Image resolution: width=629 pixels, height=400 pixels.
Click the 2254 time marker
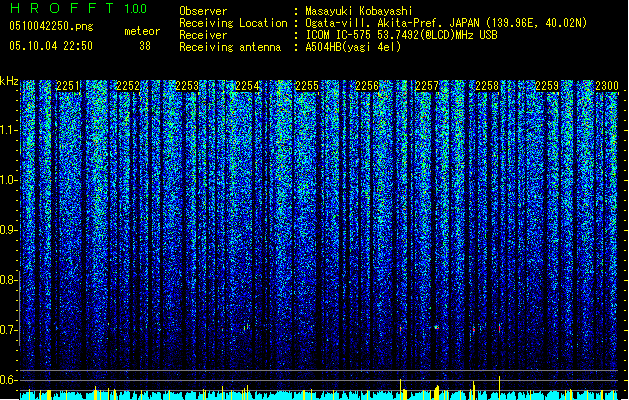click(247, 86)
